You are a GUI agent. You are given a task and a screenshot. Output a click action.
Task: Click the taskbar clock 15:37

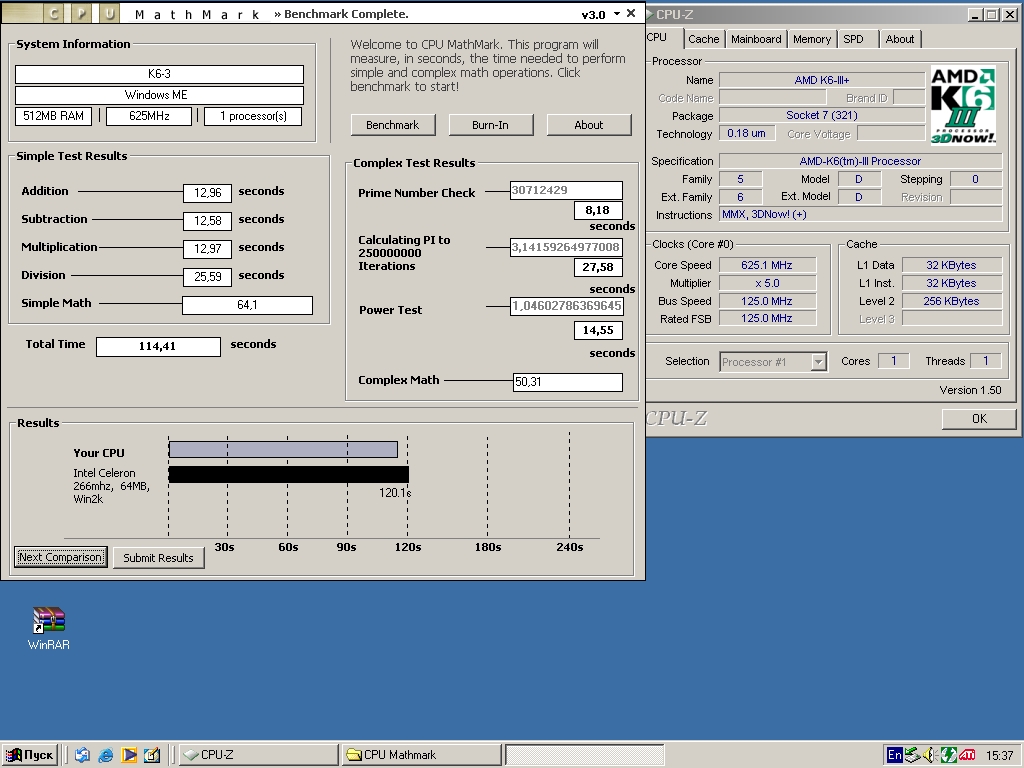1000,755
